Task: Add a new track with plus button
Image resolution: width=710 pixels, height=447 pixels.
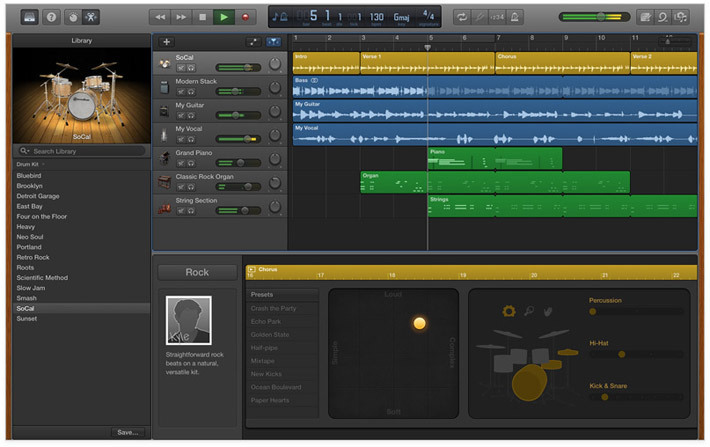Action: coord(166,42)
